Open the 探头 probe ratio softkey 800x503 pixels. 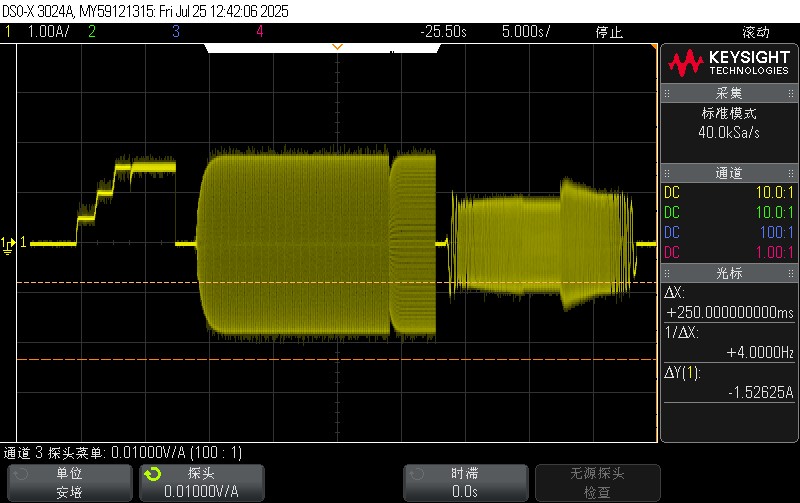[200, 482]
